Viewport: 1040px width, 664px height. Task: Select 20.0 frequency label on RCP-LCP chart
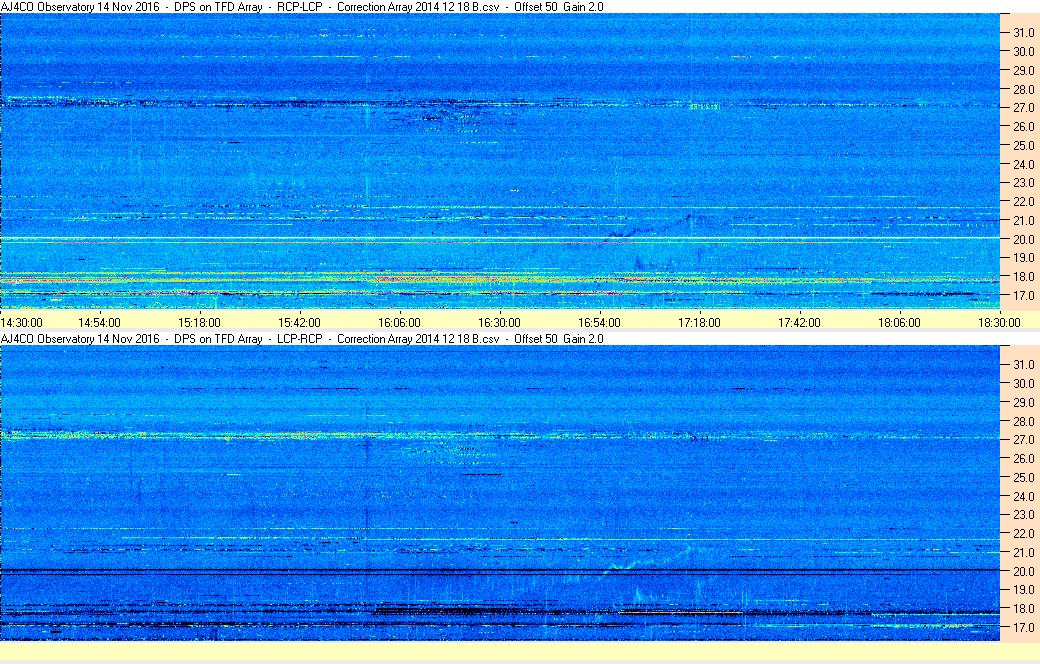pos(1023,239)
